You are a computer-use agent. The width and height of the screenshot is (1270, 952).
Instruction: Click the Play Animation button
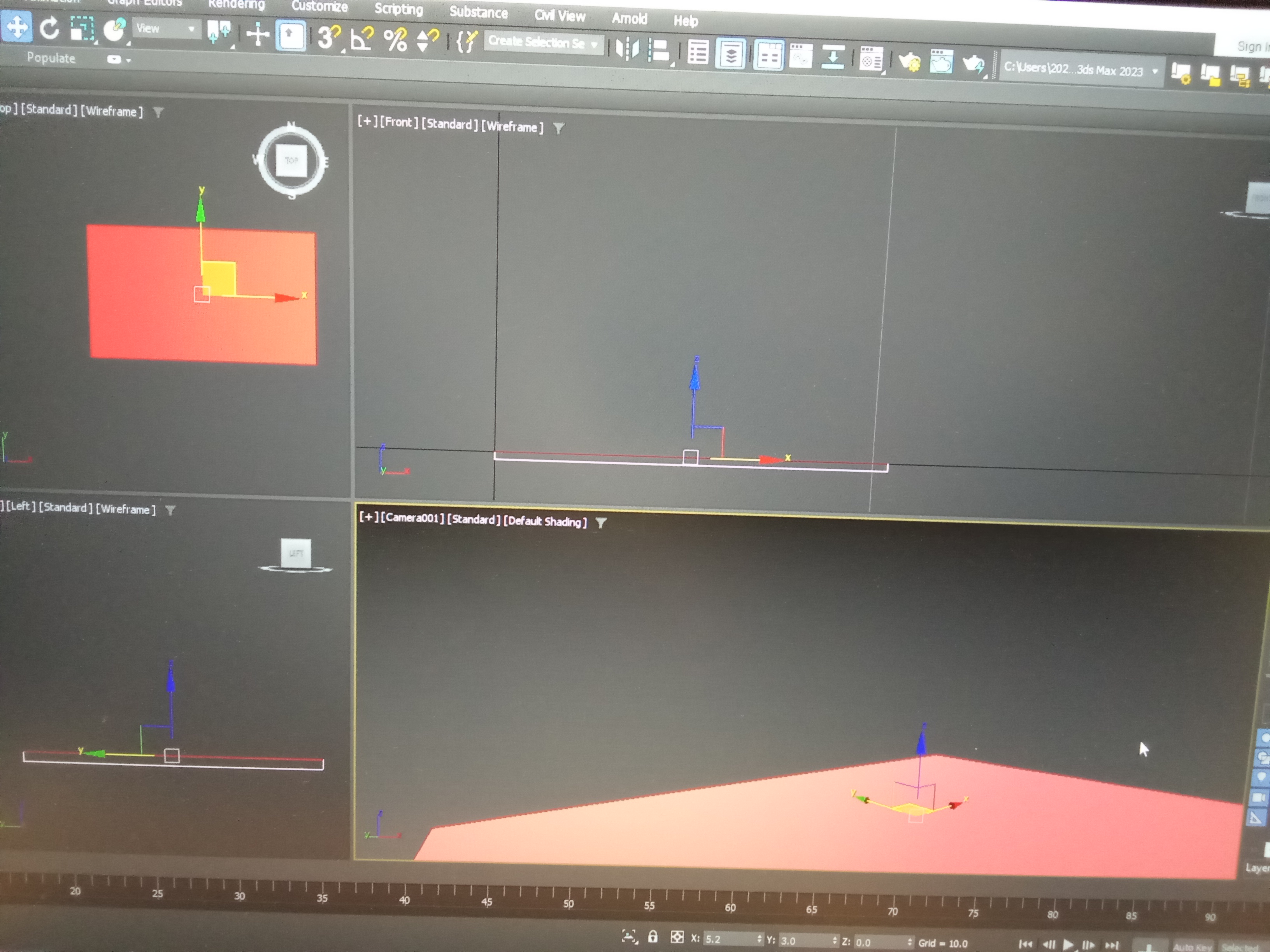click(x=1068, y=945)
